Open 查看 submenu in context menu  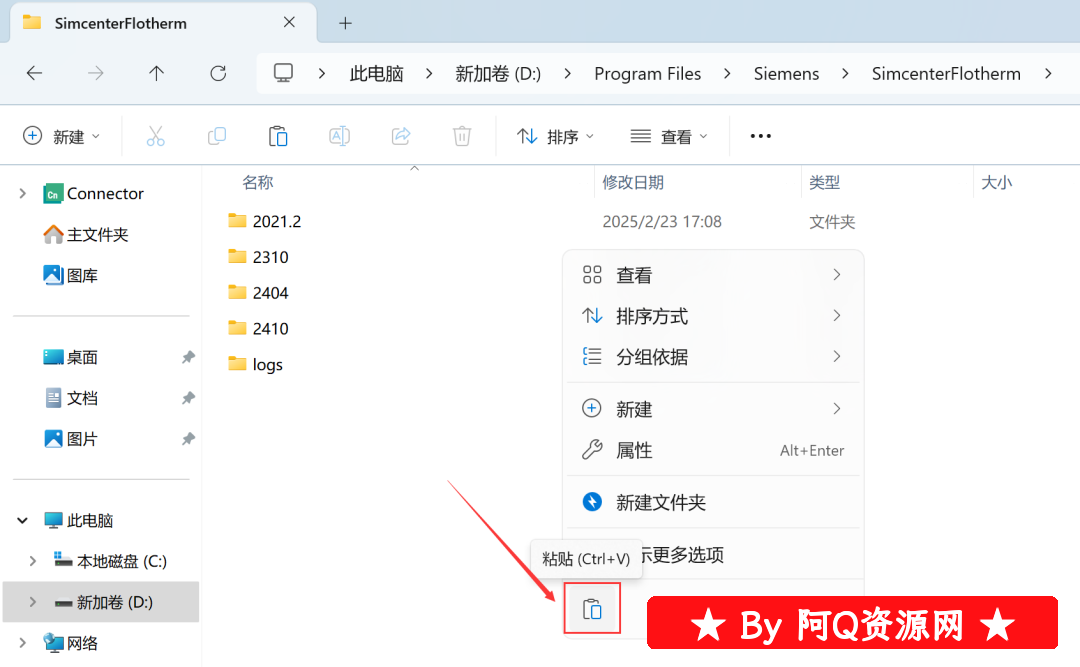click(x=713, y=275)
